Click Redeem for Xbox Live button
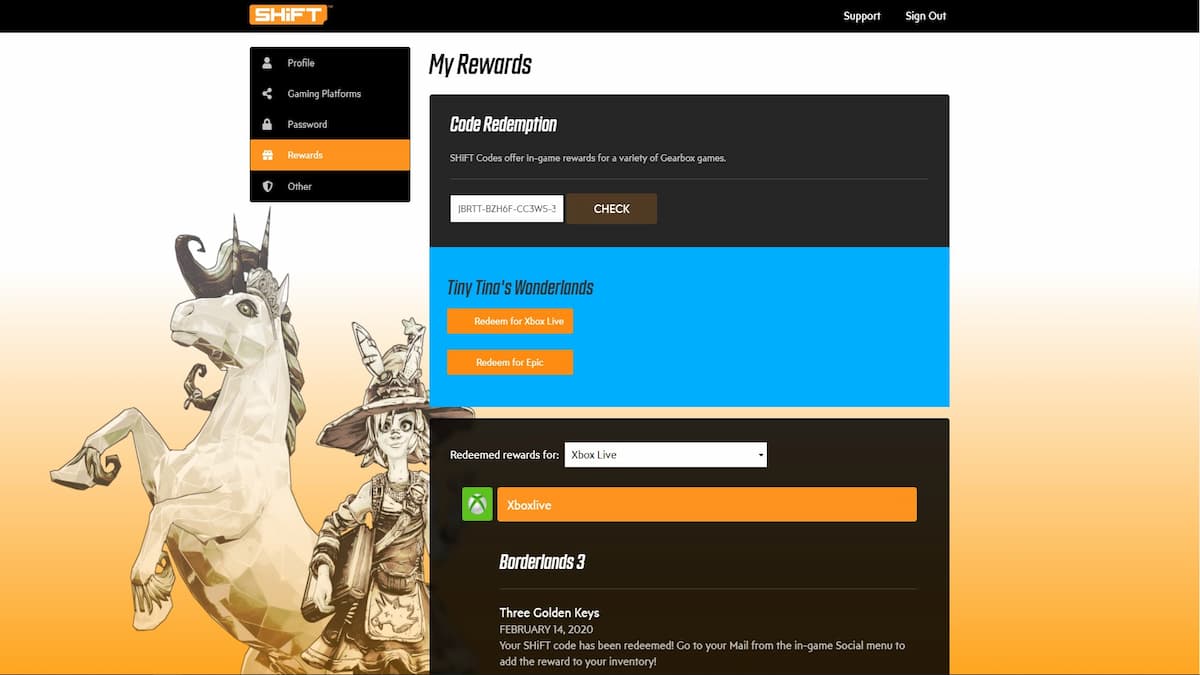This screenshot has width=1200, height=675. pos(510,321)
